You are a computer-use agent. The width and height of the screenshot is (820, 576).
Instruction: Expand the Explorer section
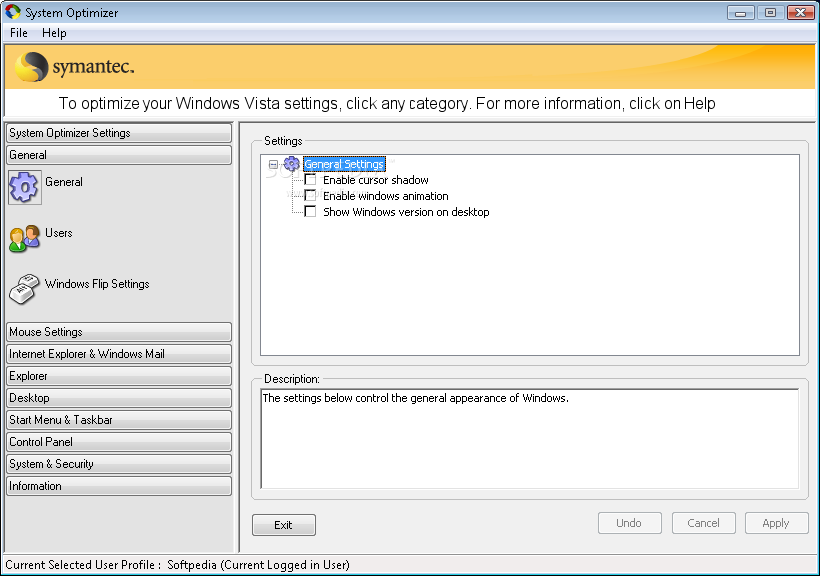(x=119, y=376)
